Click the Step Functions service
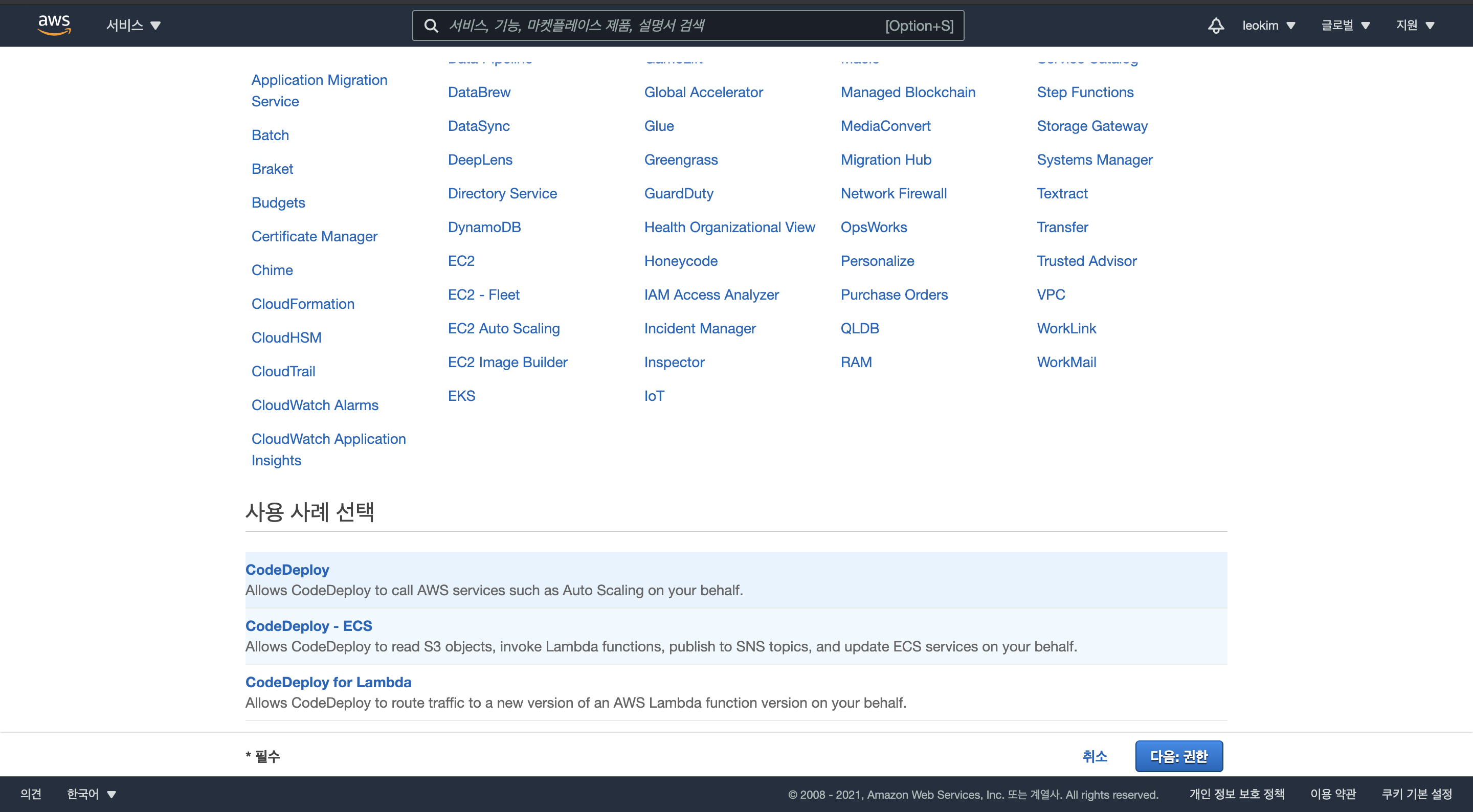Viewport: 1473px width, 812px height. (1085, 92)
